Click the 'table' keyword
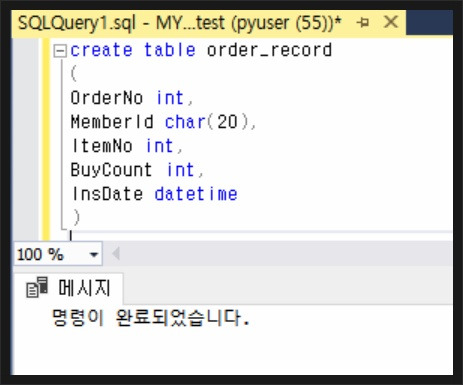The width and height of the screenshot is (463, 385). pyautogui.click(x=170, y=50)
